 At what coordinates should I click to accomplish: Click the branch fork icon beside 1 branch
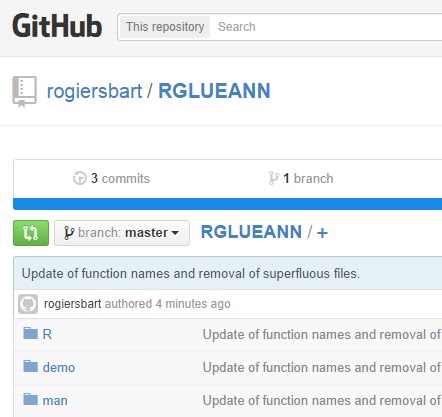[273, 178]
